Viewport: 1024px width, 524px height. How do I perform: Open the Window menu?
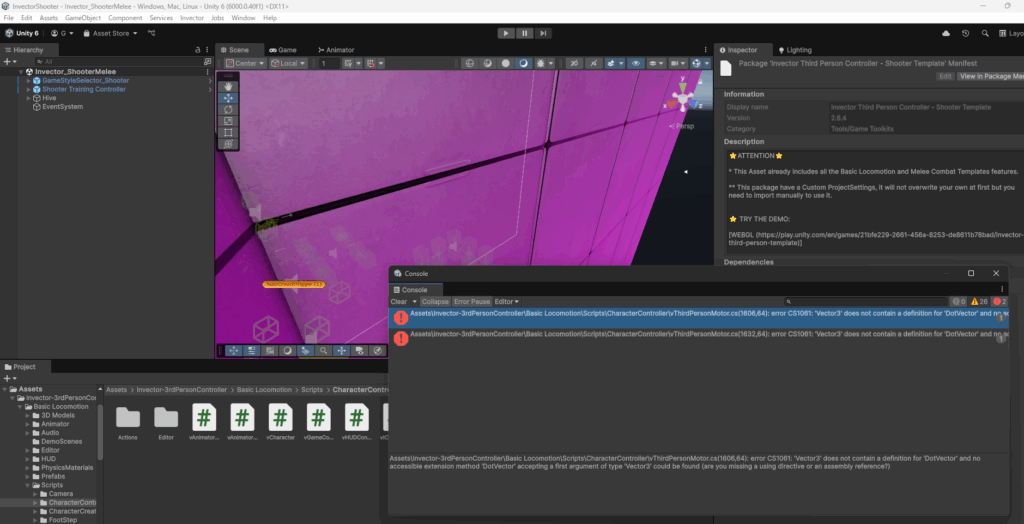click(x=244, y=18)
